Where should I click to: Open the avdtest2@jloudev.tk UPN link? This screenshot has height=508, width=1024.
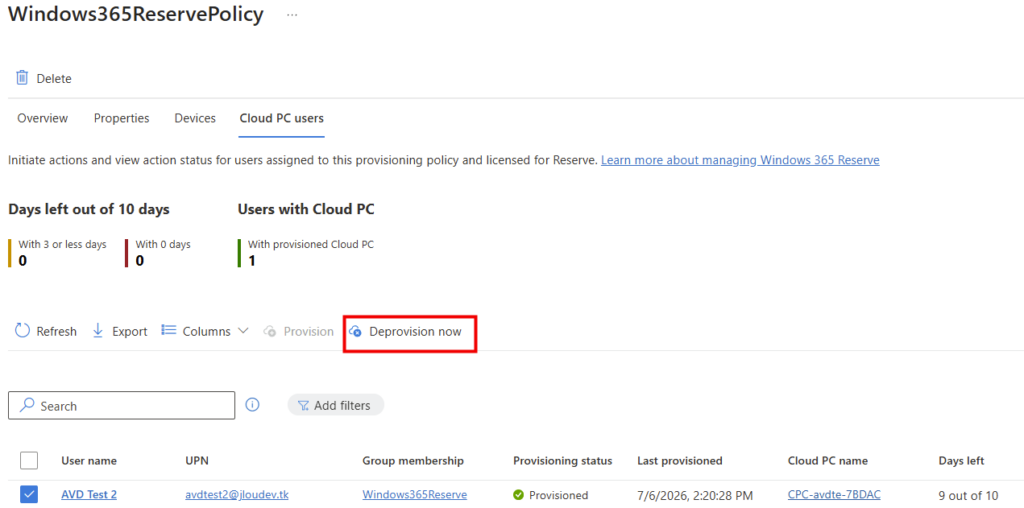tap(236, 495)
